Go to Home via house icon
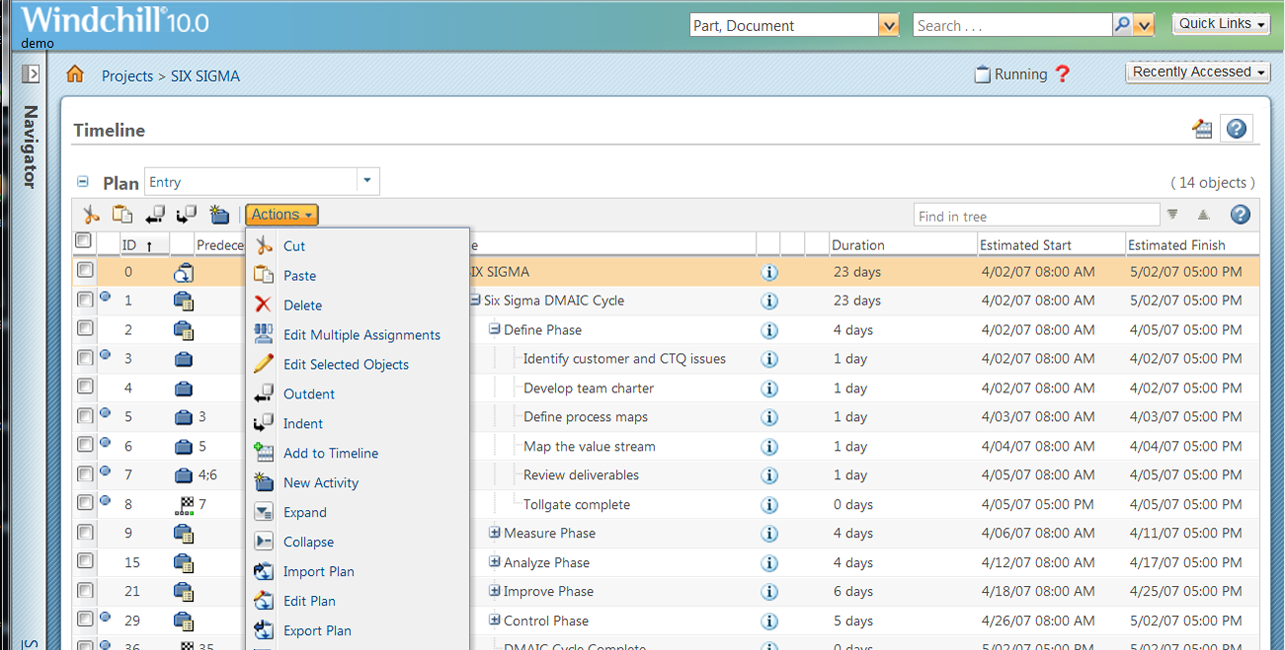The height and width of the screenshot is (650, 1285). coord(75,74)
